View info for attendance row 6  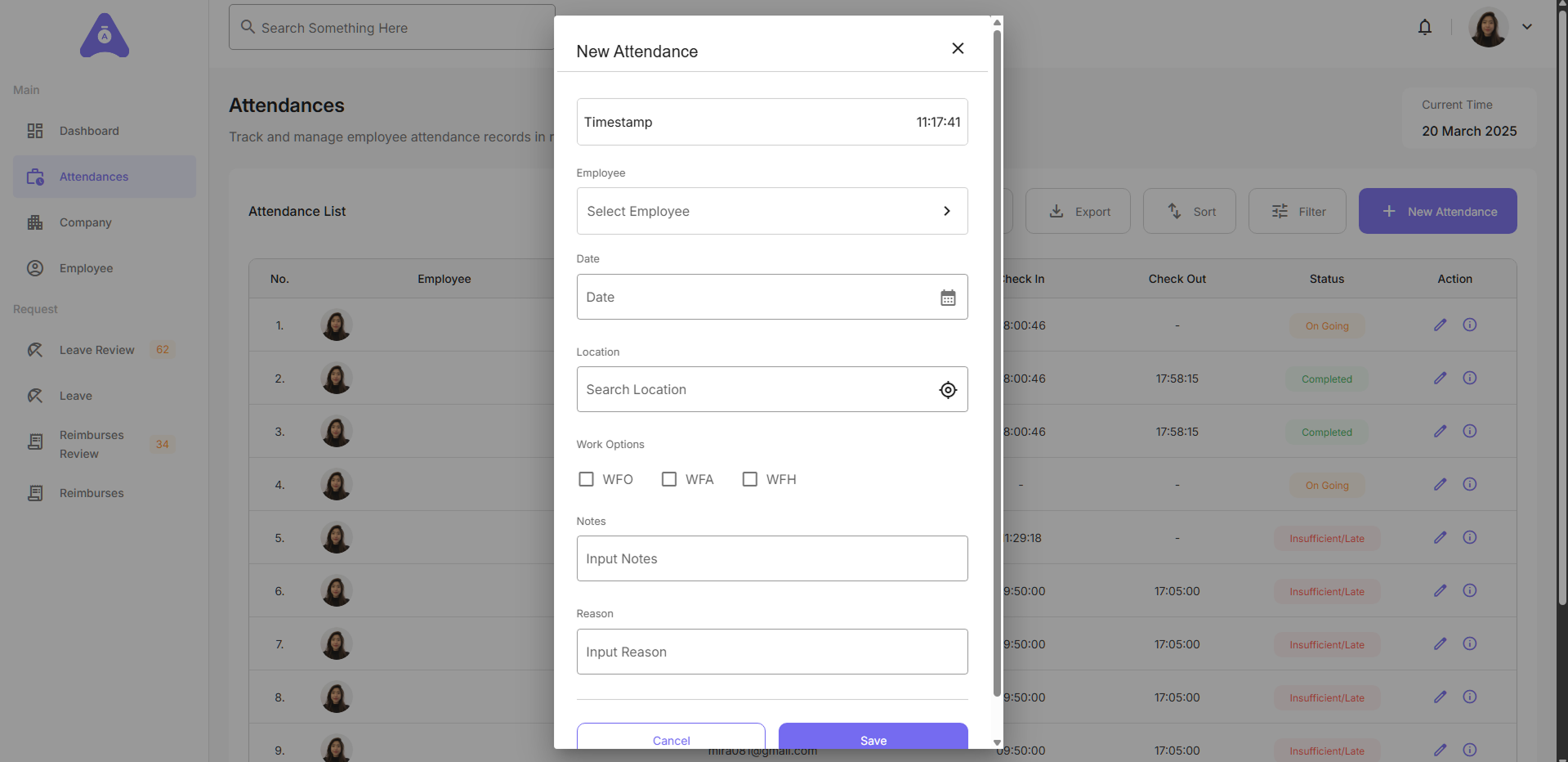tap(1470, 590)
